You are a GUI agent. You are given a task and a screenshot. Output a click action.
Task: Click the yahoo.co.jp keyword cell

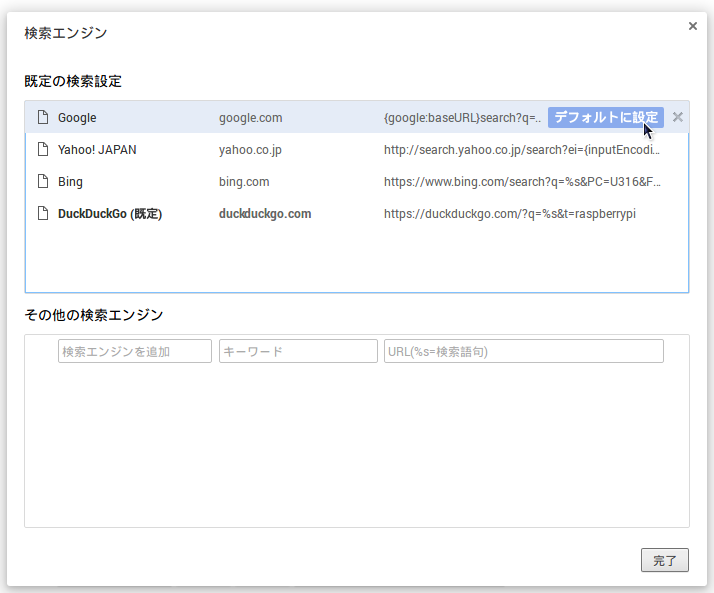[x=250, y=150]
